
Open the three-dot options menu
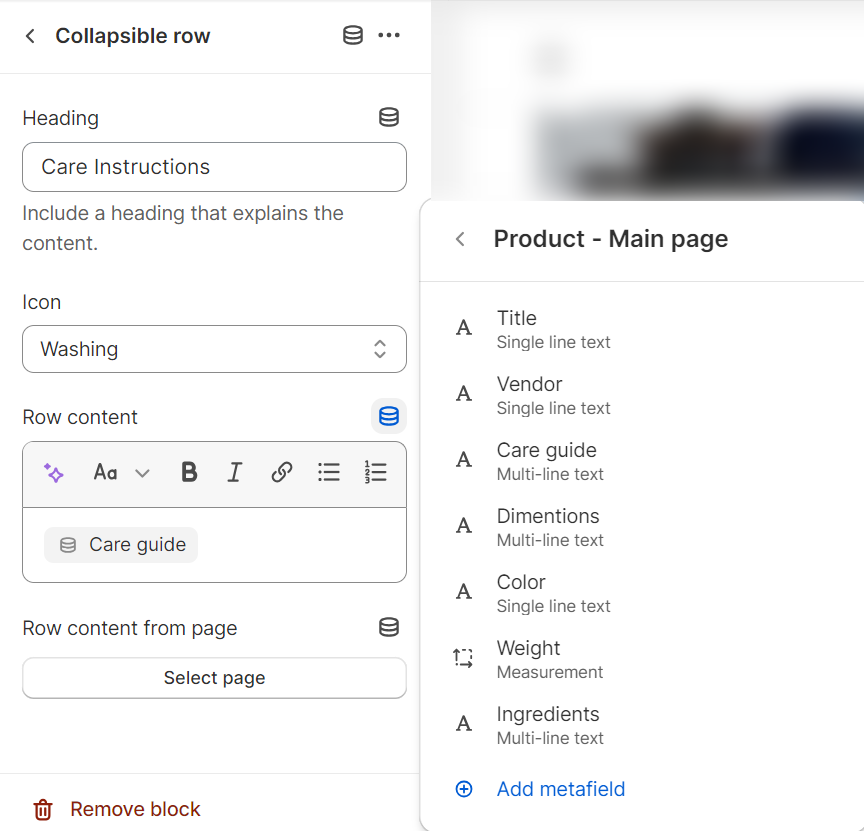point(390,35)
